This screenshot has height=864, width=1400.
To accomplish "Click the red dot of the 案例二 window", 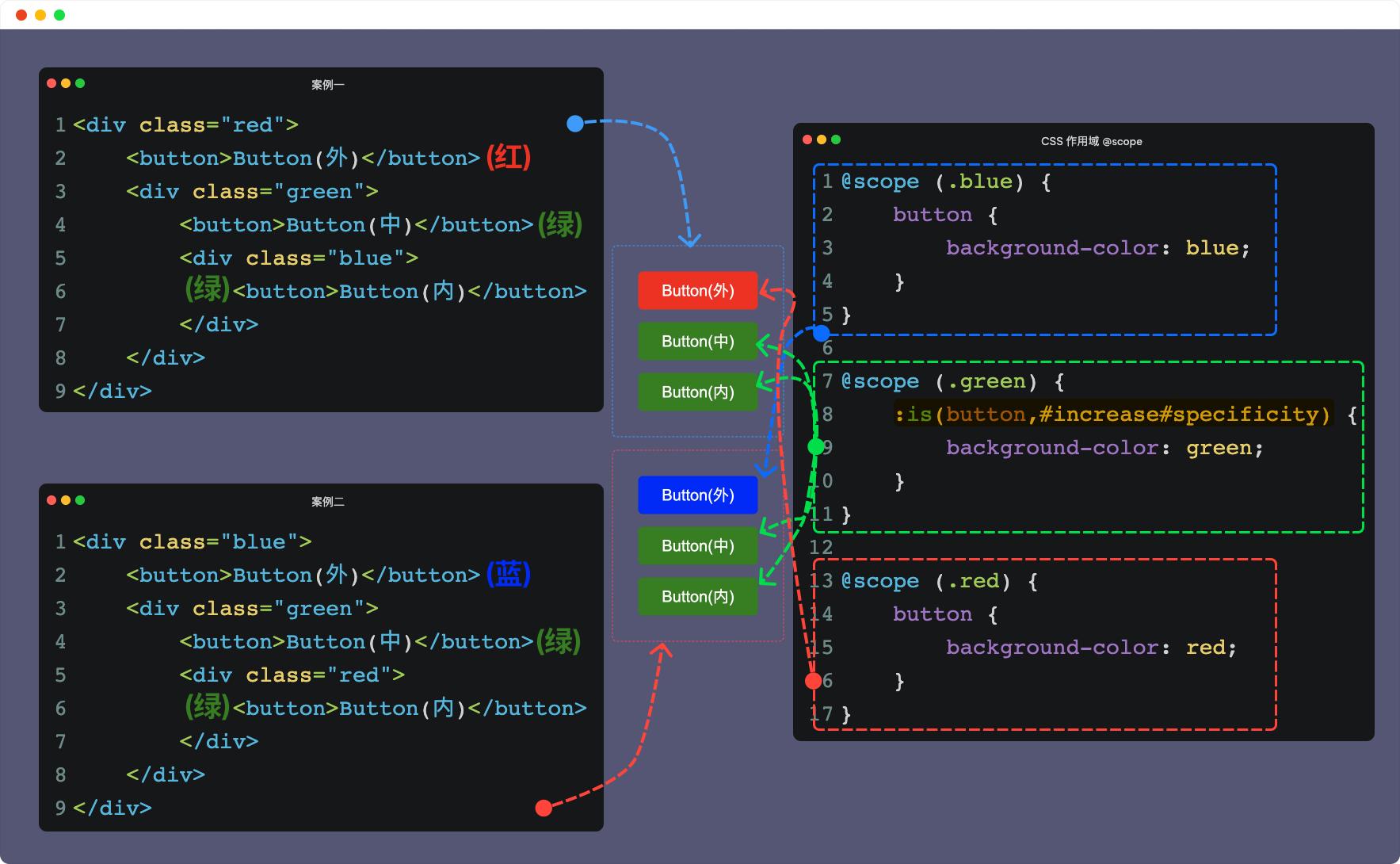I will click(51, 500).
